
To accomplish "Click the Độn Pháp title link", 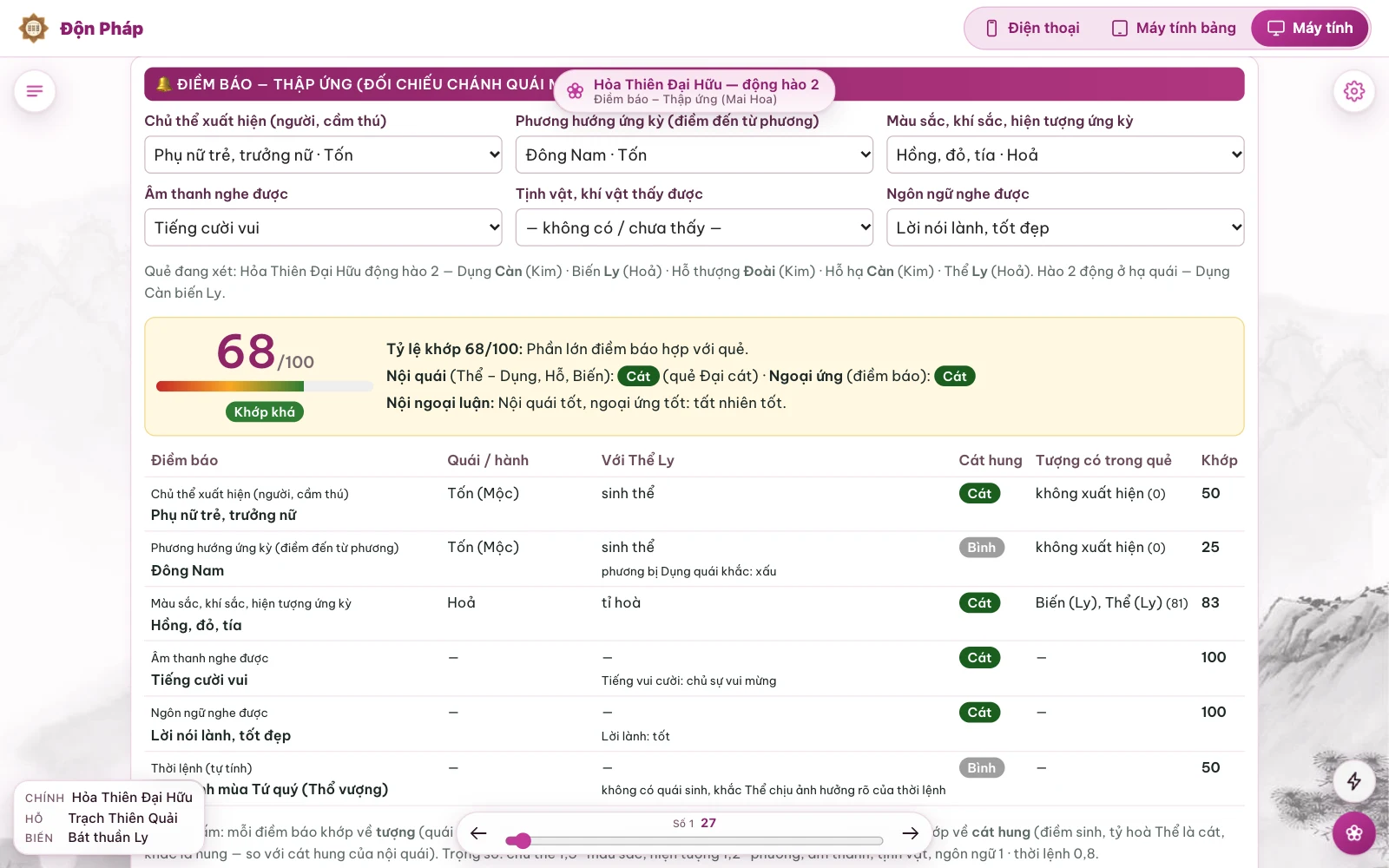I will coord(102,29).
